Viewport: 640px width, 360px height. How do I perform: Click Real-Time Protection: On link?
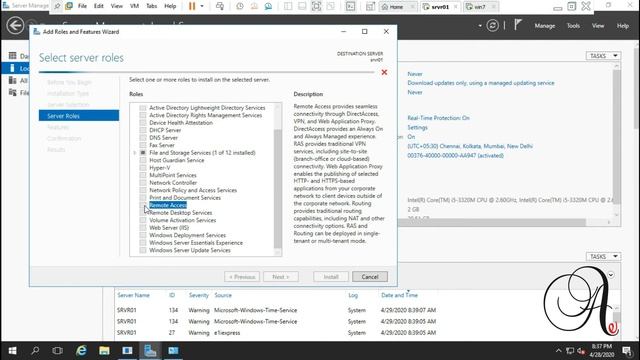[x=438, y=118]
